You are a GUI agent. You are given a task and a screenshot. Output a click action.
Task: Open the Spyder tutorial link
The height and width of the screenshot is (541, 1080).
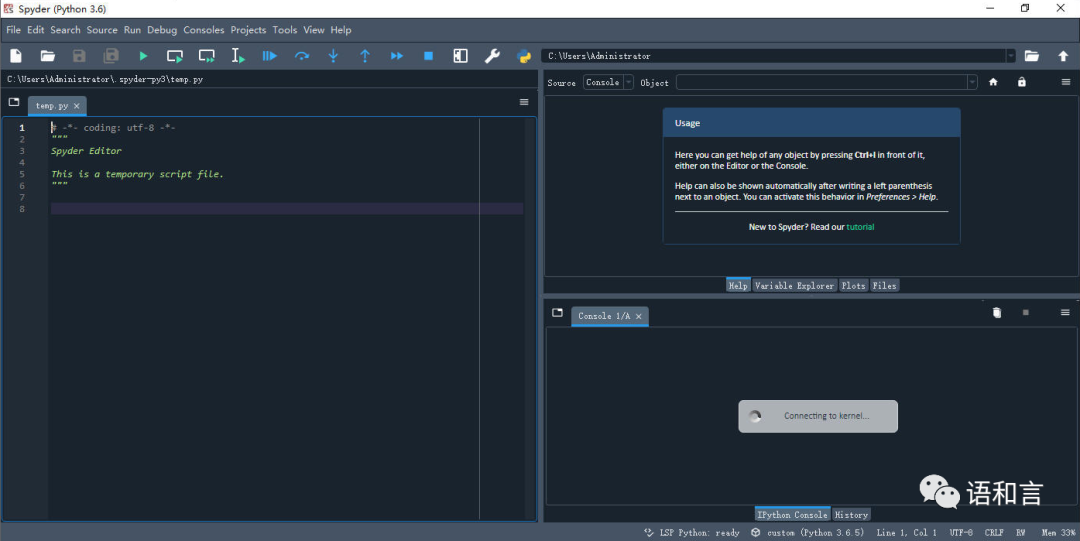pos(860,227)
